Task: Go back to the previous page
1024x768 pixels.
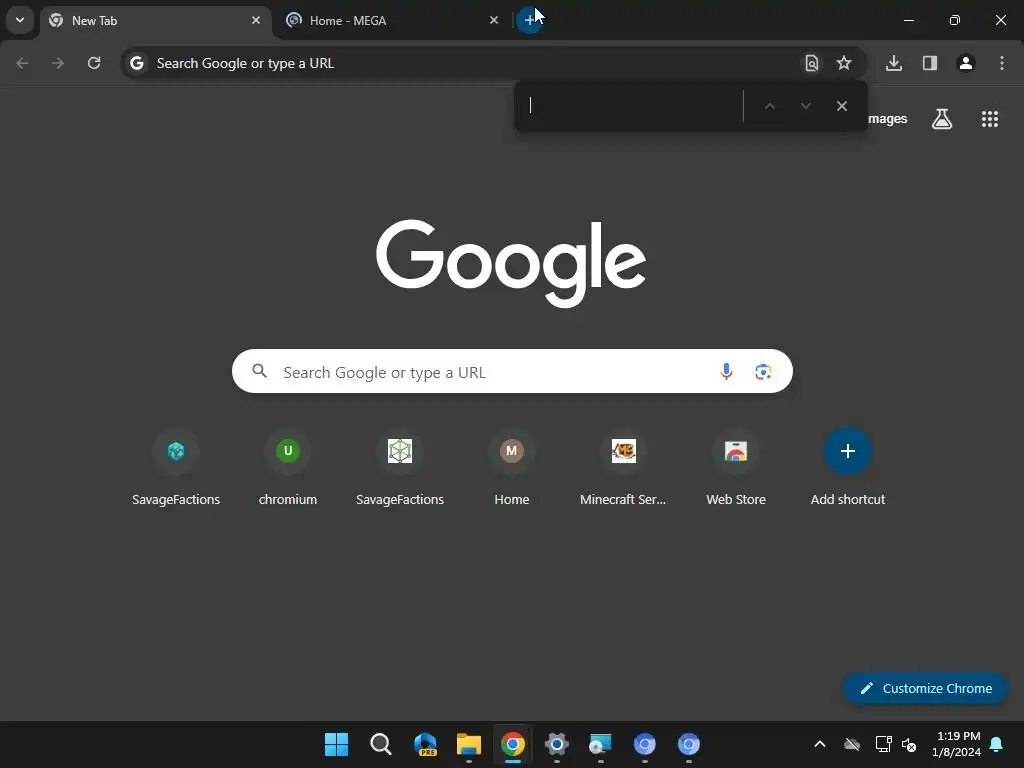Action: (22, 63)
